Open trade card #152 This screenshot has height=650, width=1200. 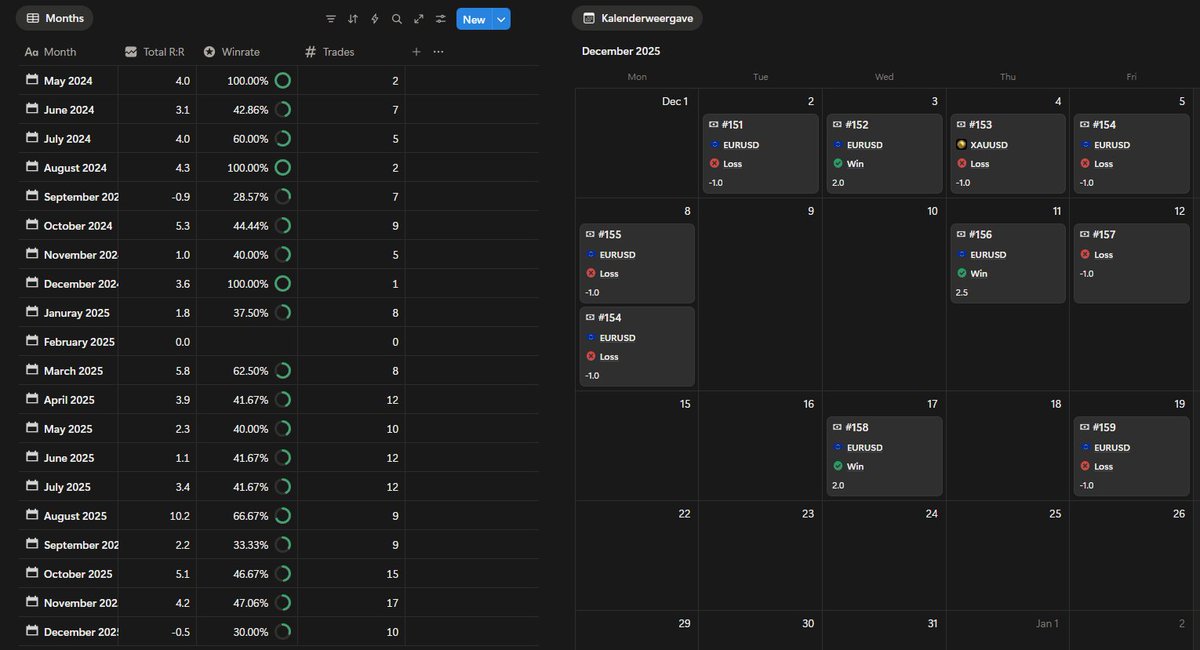tap(883, 152)
